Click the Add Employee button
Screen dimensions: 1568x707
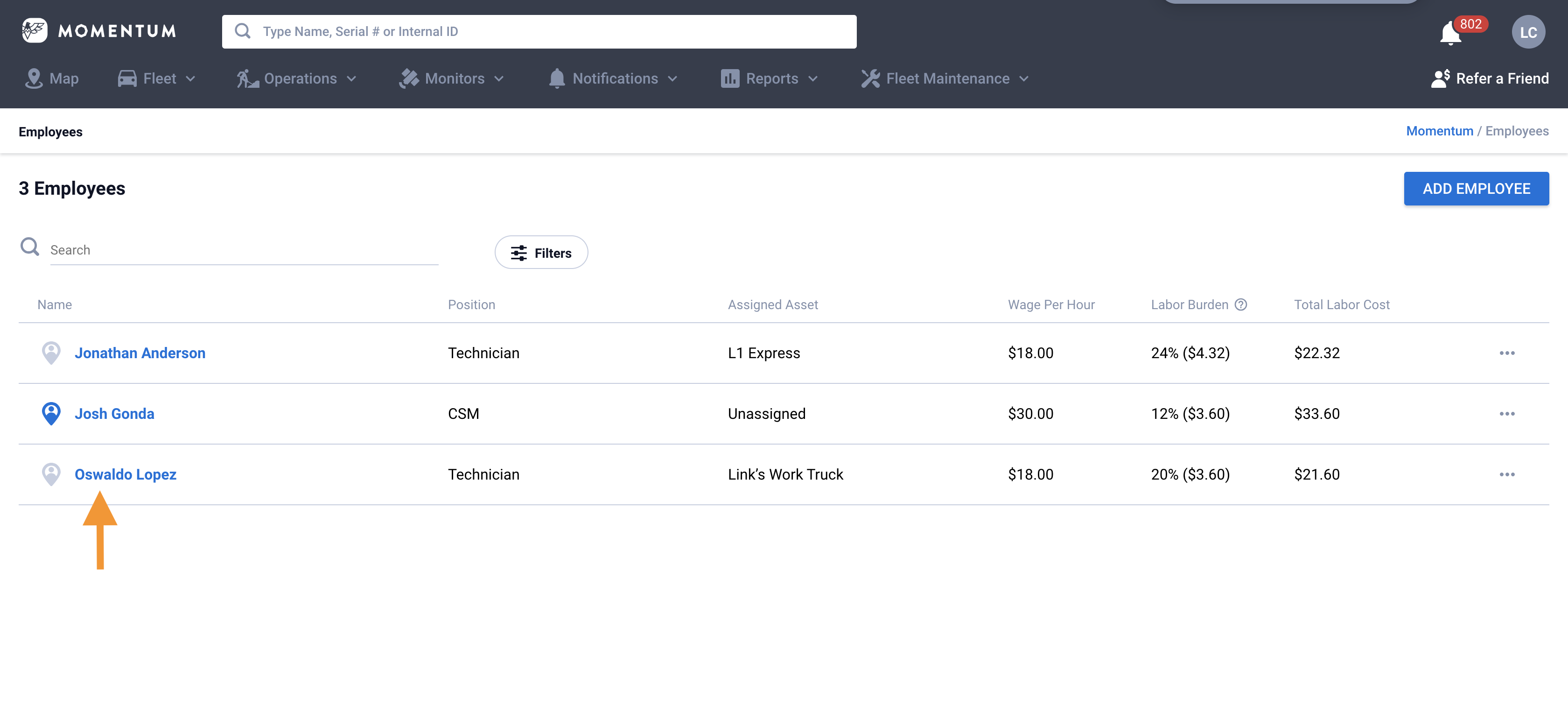[x=1476, y=189]
